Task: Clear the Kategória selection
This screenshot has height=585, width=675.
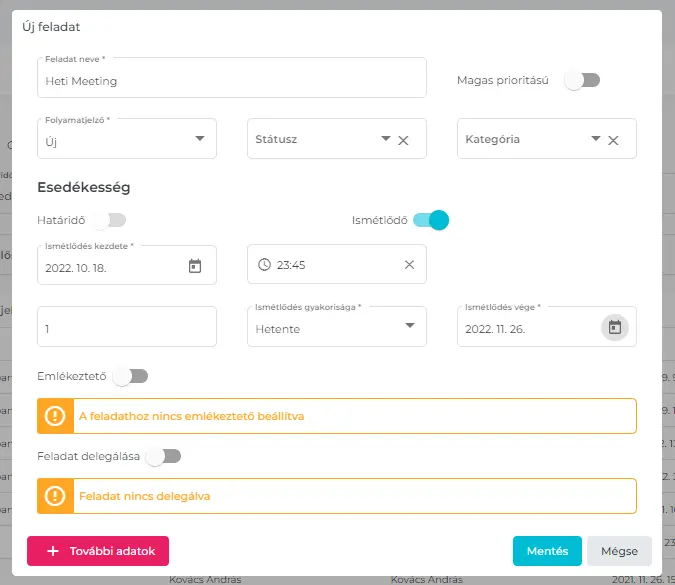Action: [614, 140]
